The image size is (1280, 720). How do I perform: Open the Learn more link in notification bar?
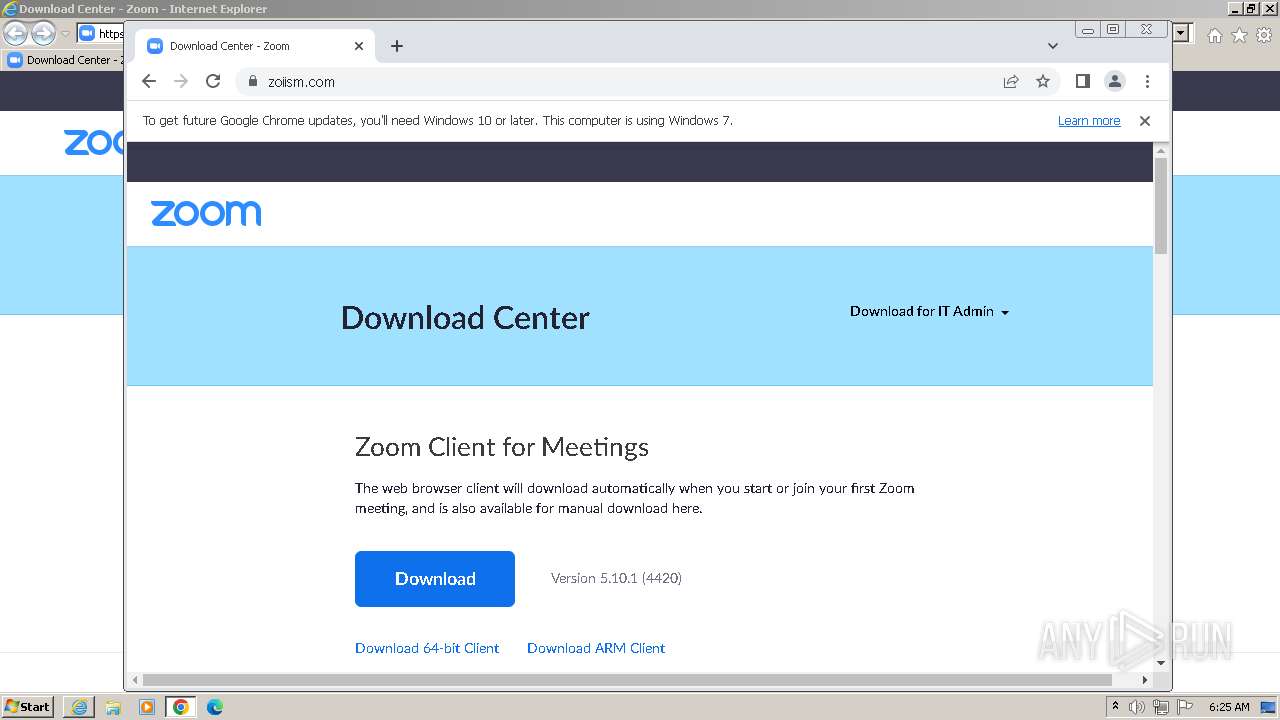pyautogui.click(x=1089, y=121)
